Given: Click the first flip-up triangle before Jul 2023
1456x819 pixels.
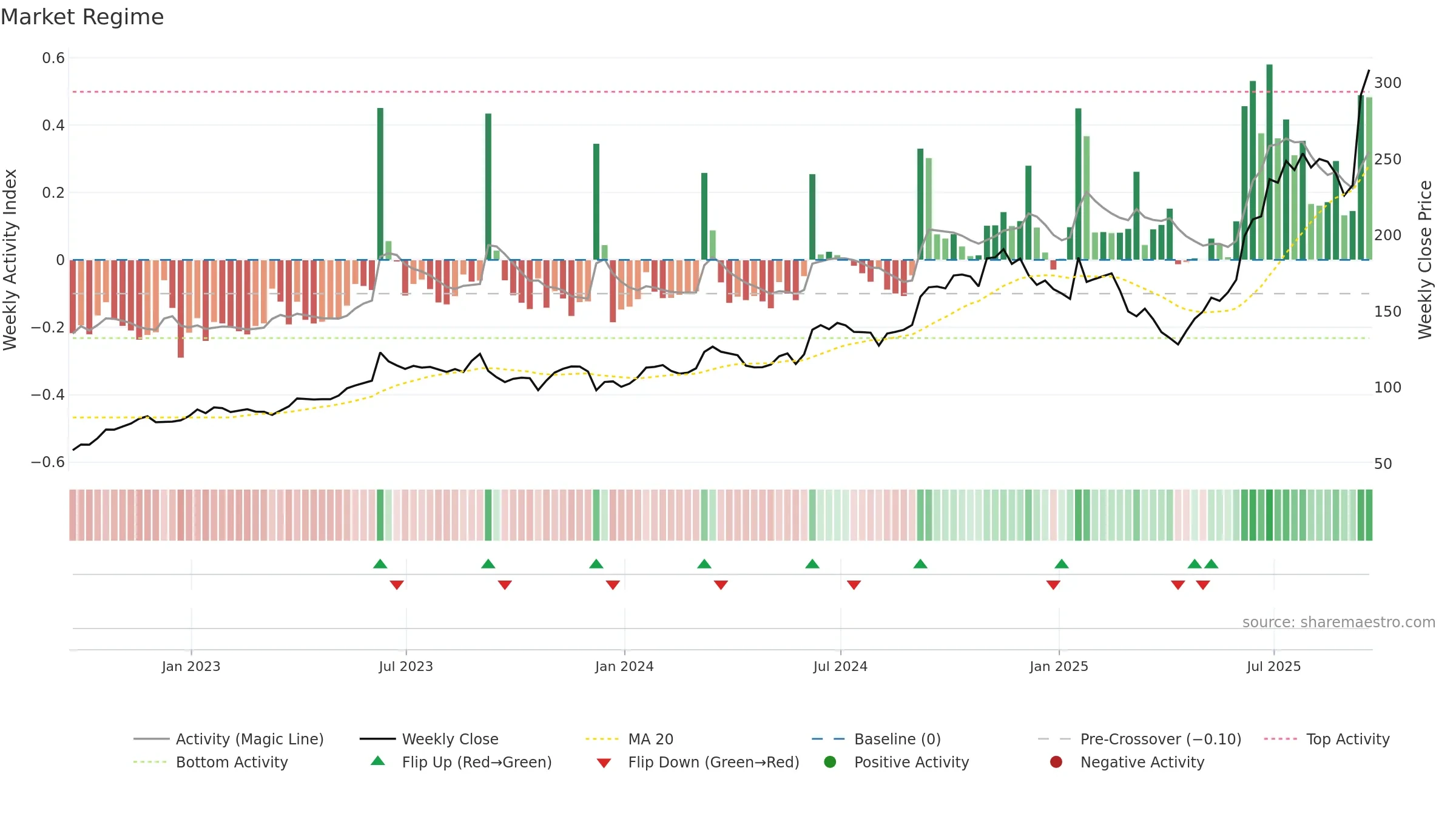Looking at the screenshot, I should click(380, 564).
